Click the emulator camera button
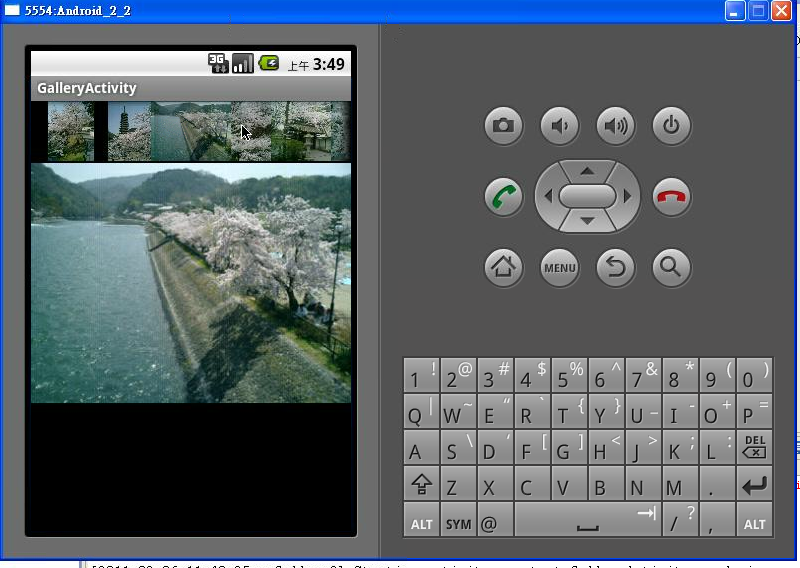The height and width of the screenshot is (568, 800). (504, 126)
